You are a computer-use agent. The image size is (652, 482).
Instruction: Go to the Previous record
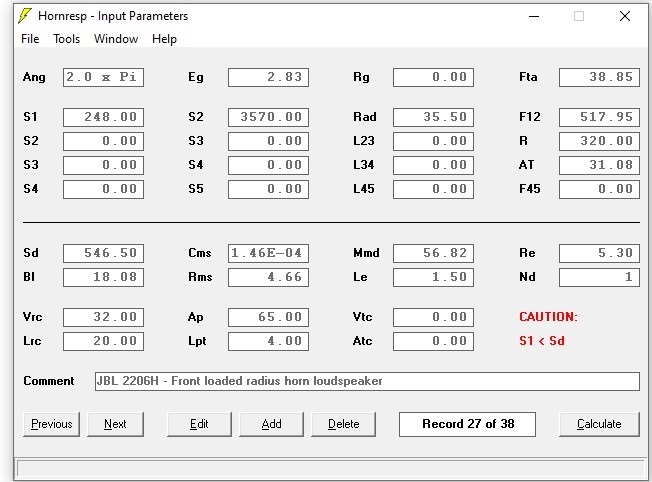point(52,424)
